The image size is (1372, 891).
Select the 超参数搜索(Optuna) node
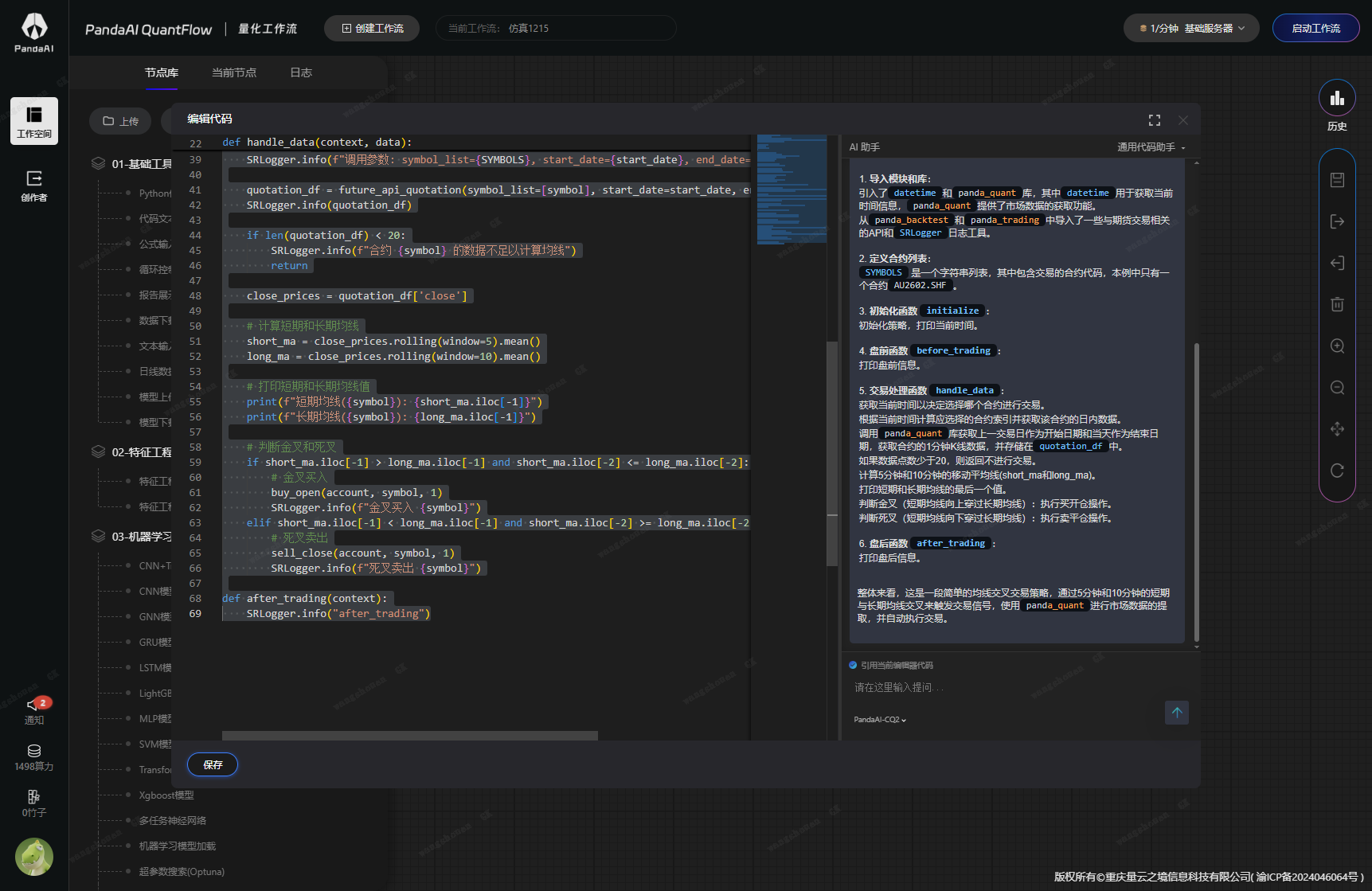(182, 872)
